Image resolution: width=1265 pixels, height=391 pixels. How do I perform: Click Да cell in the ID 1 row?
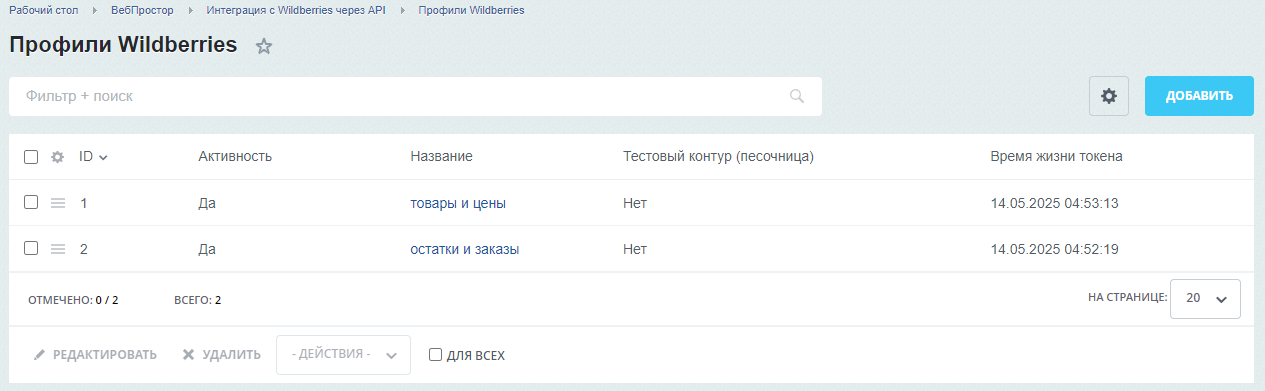[208, 203]
